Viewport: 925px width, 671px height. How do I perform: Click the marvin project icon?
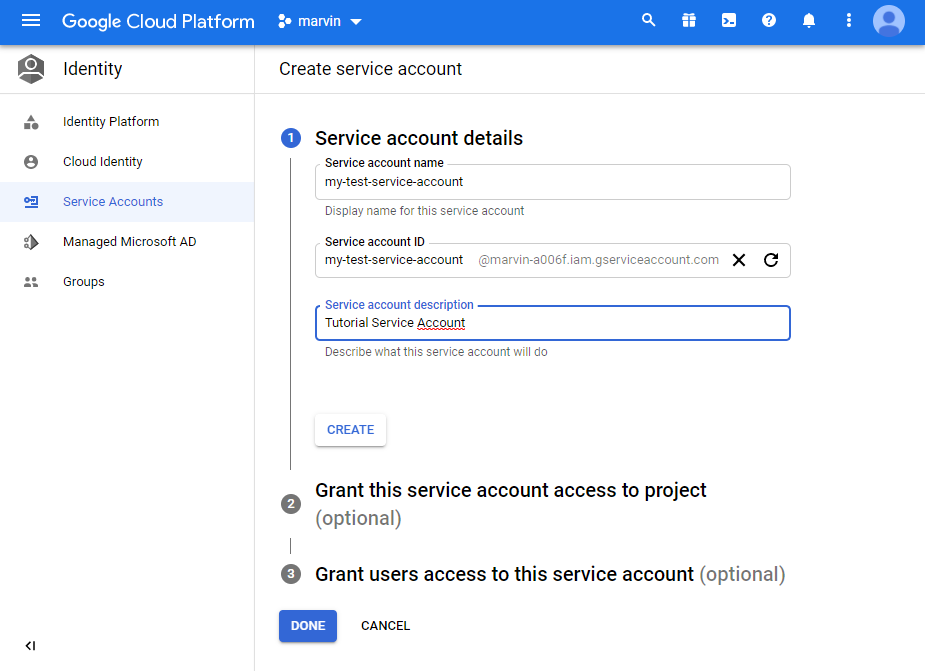click(x=285, y=21)
